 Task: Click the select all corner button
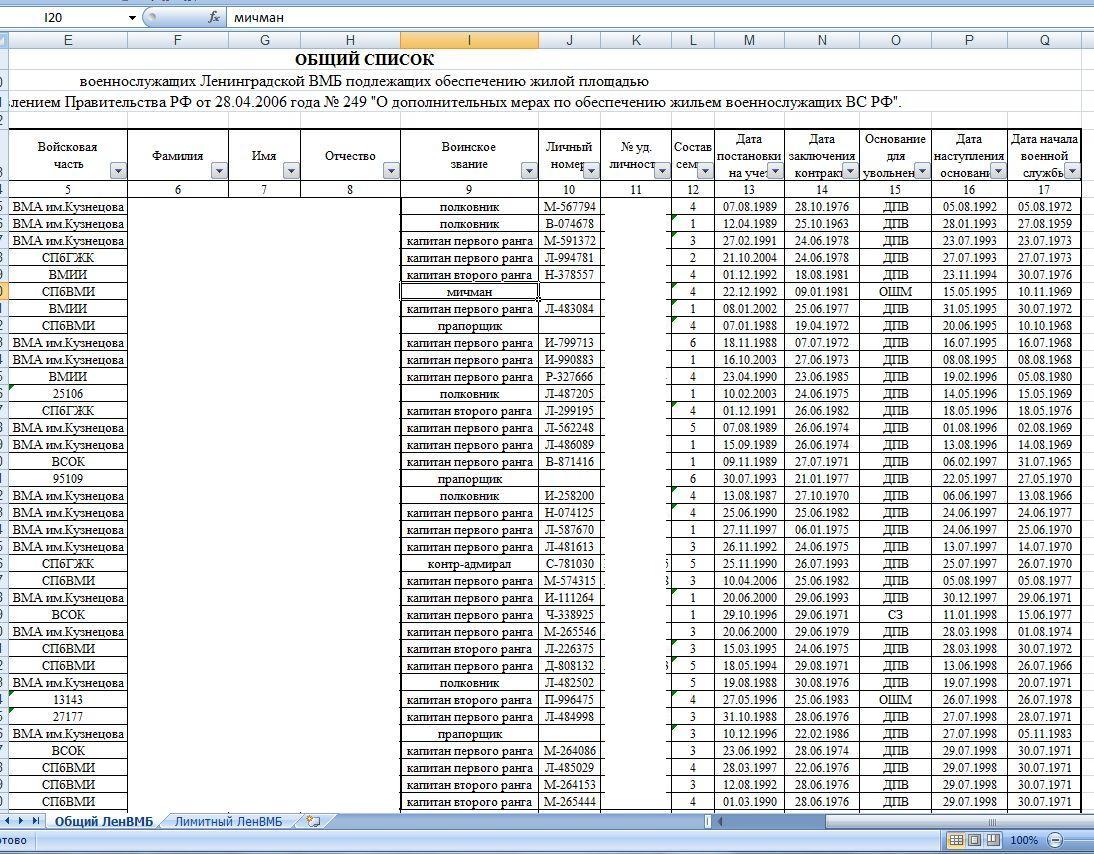(x=3, y=40)
